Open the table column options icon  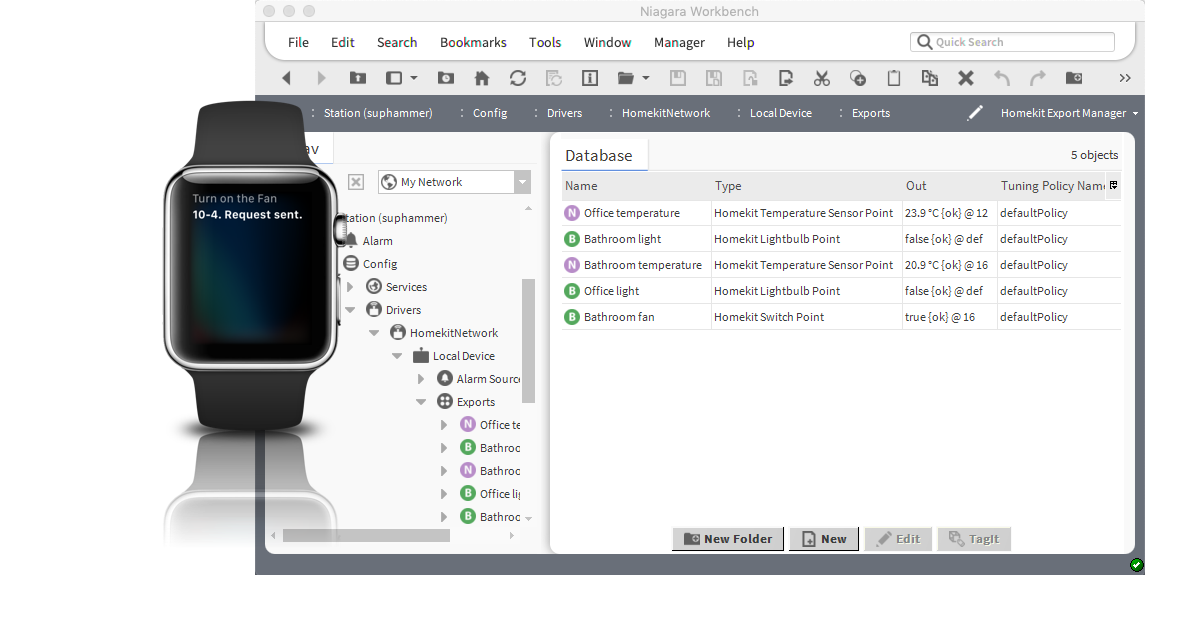coord(1113,185)
